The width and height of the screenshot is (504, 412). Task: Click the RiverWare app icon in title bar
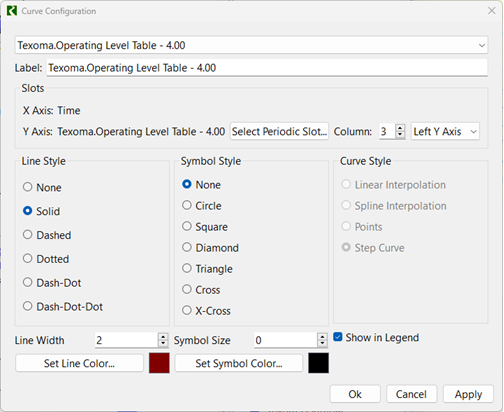pos(12,11)
